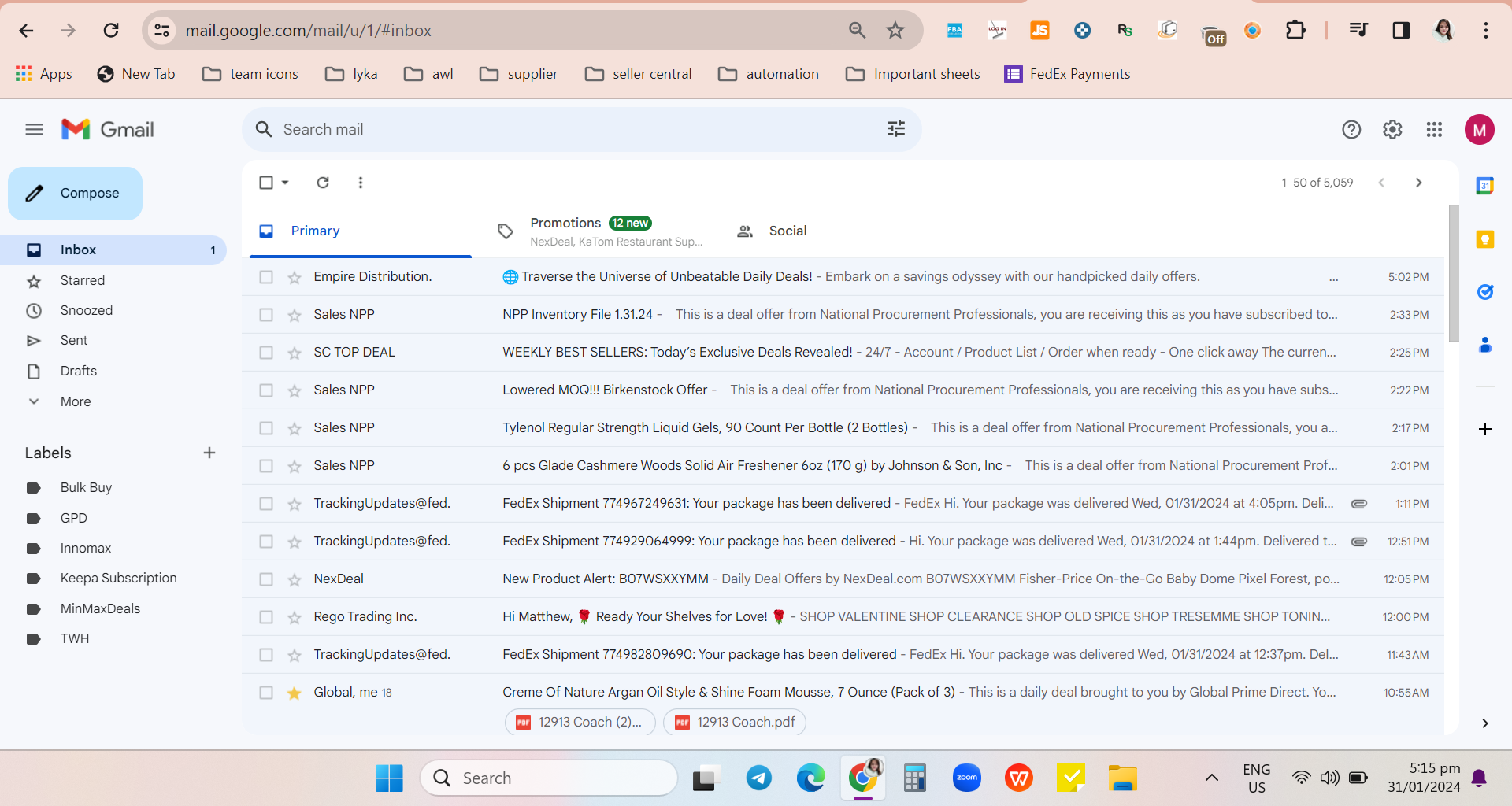The image size is (1512, 806).
Task: Star the Empire Distribution email
Action: (295, 277)
